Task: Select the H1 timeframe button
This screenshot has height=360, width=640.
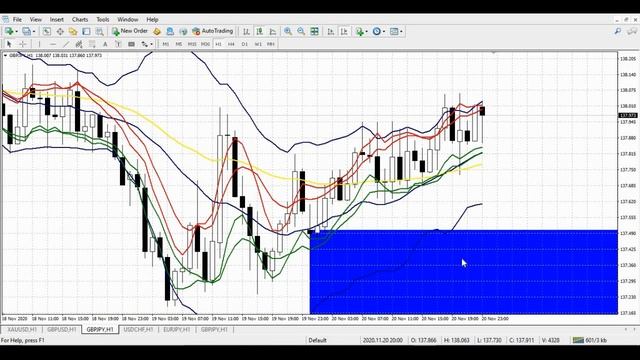Action: click(218, 44)
